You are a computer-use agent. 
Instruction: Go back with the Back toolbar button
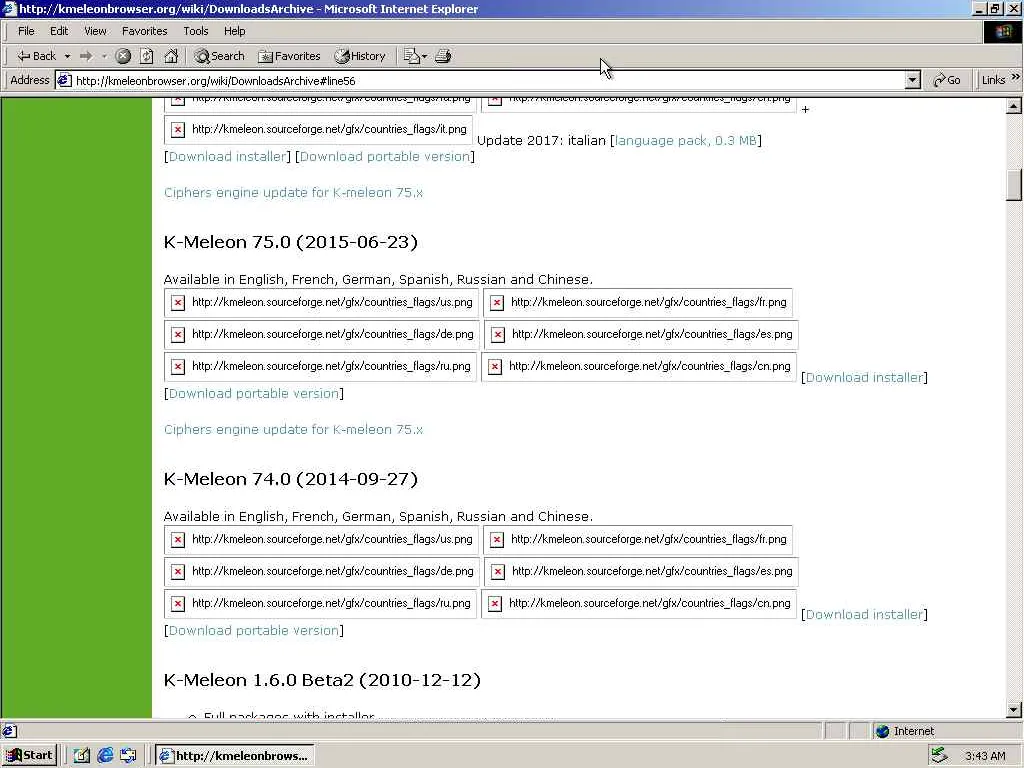coord(36,56)
